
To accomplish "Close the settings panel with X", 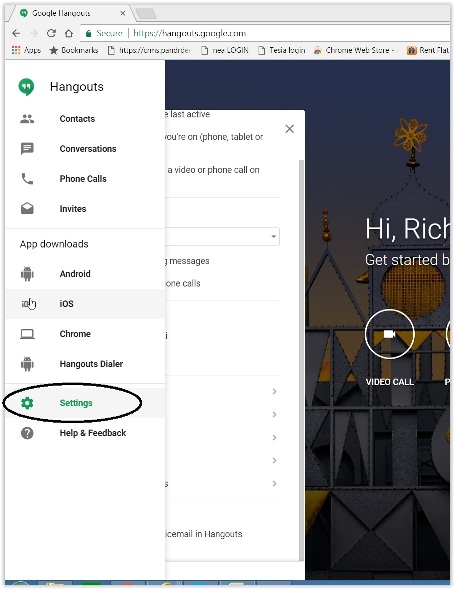I will (290, 129).
